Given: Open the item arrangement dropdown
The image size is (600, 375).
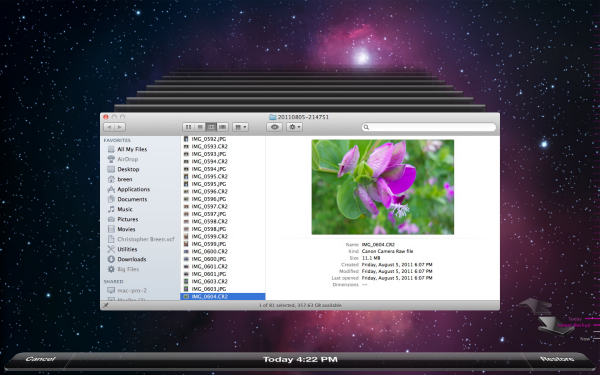Looking at the screenshot, I should click(240, 127).
